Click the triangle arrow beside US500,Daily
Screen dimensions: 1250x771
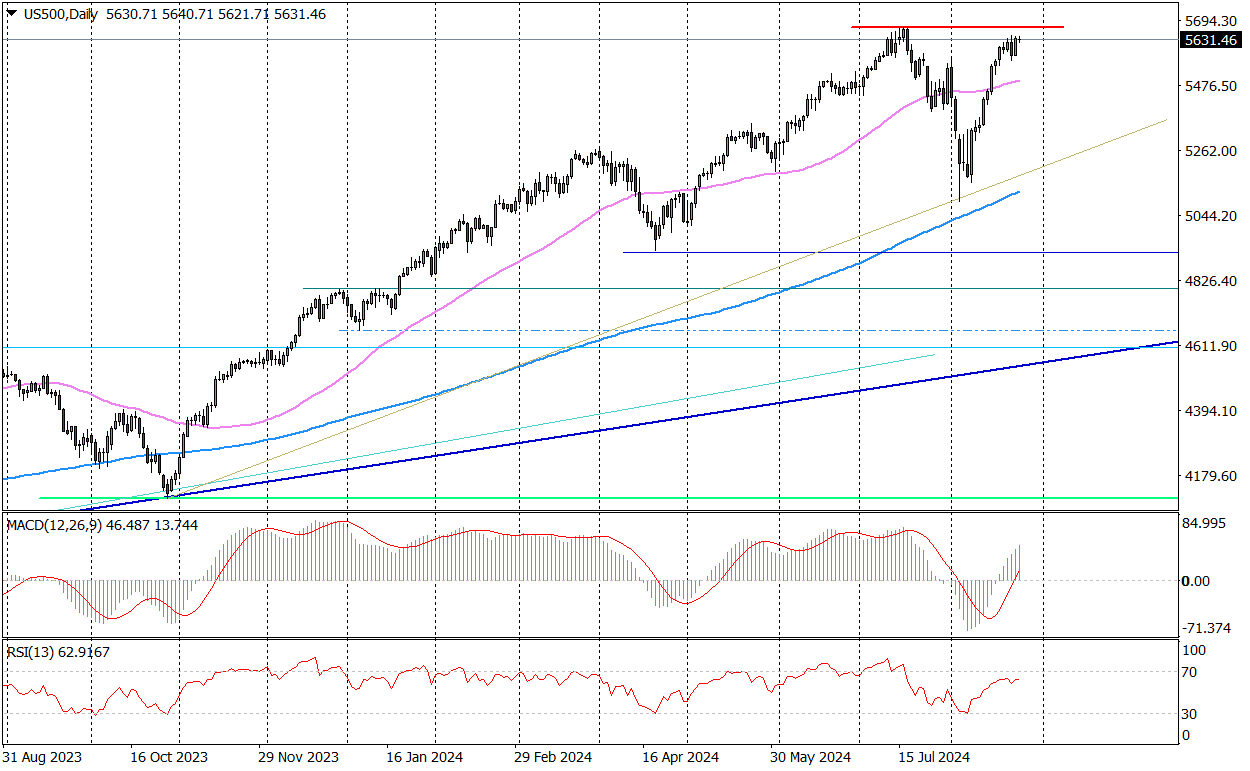click(x=11, y=14)
